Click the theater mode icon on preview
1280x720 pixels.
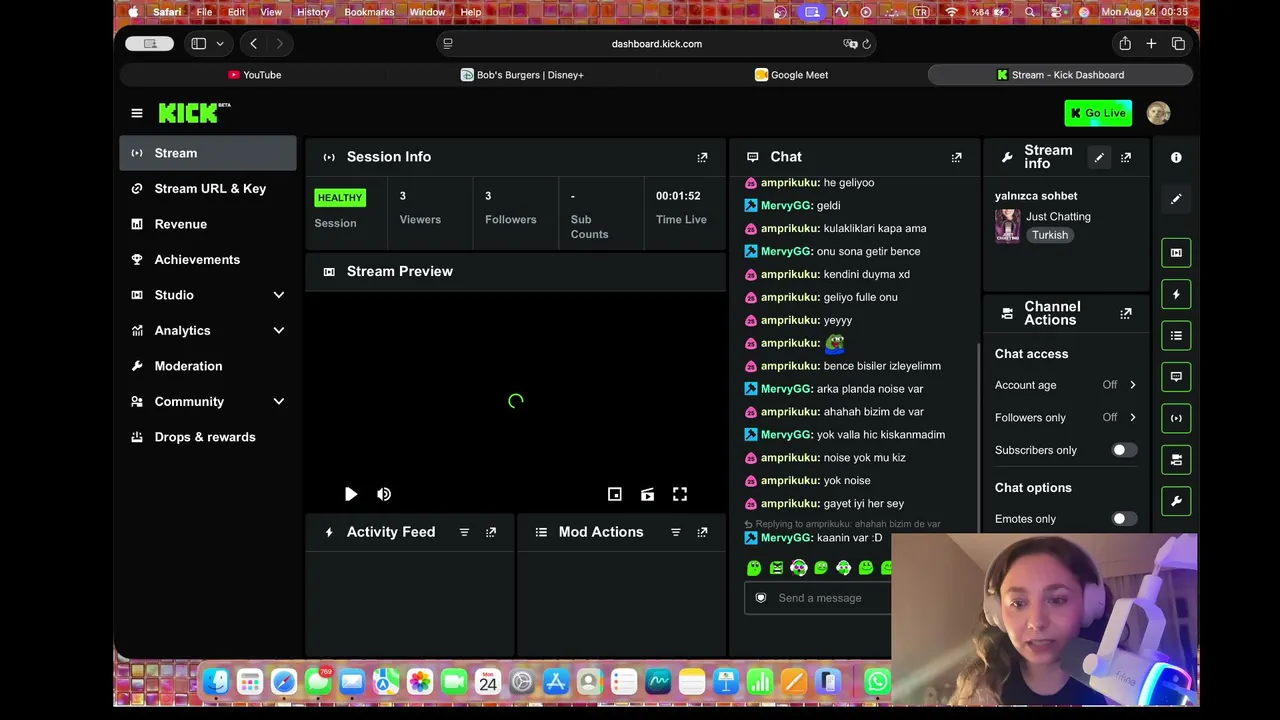point(648,494)
